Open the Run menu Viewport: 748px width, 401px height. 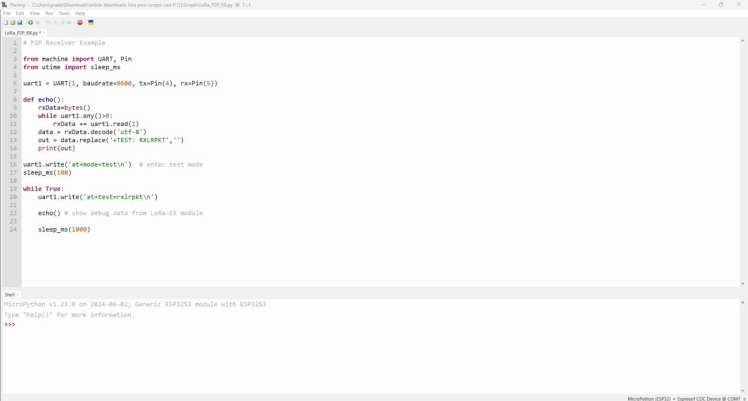49,13
